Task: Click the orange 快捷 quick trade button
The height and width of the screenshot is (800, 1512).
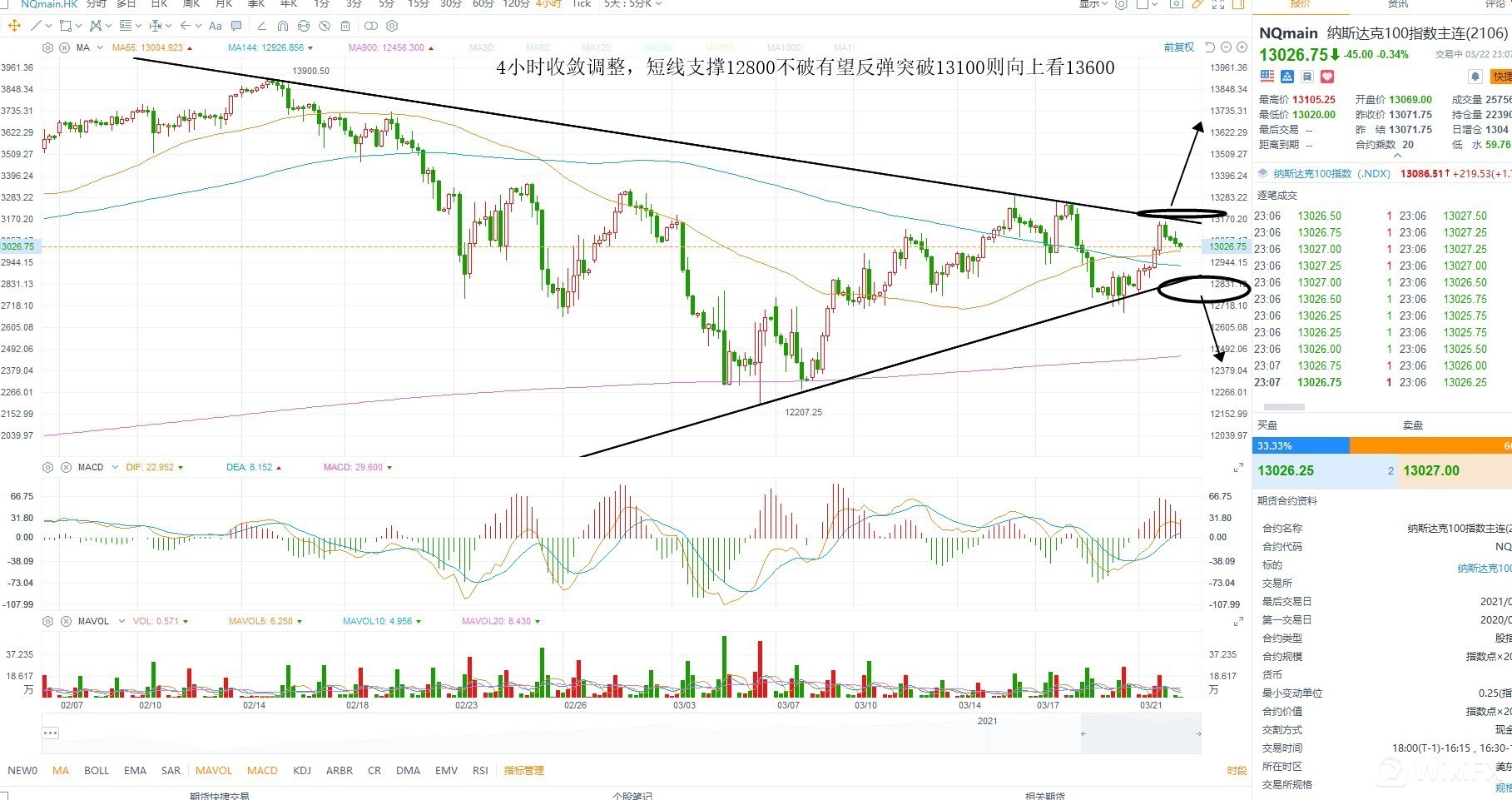Action: pos(1502,77)
